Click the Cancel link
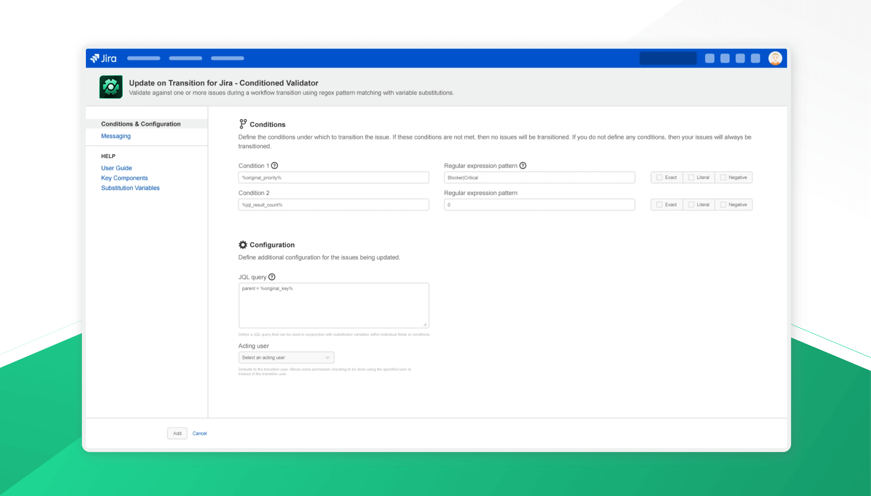This screenshot has width=871, height=496. pos(199,433)
